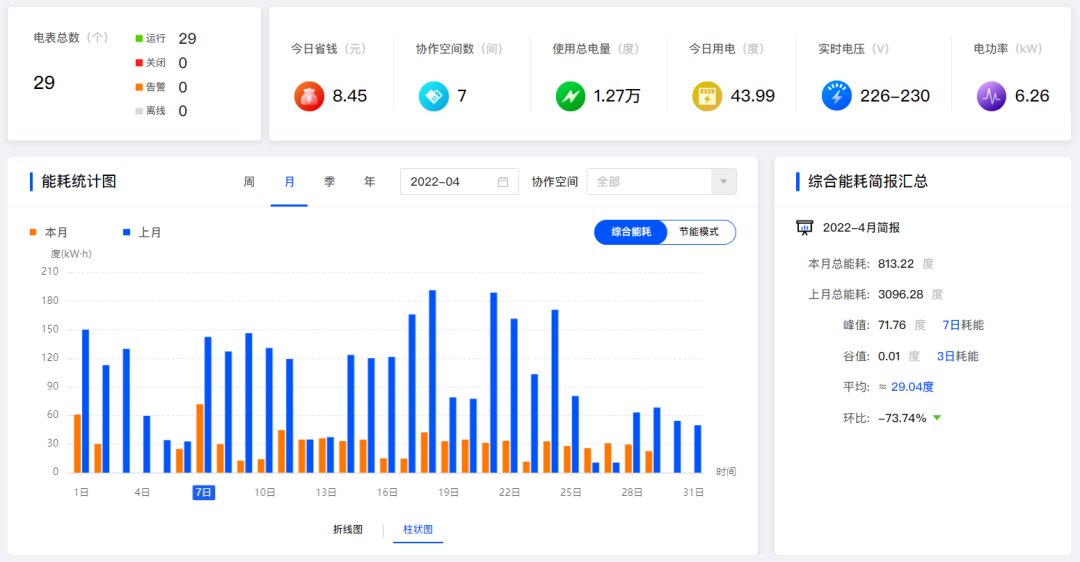Image resolution: width=1080 pixels, height=562 pixels.
Task: Click the dropdown arrow of 协作空间 selector
Action: (723, 182)
